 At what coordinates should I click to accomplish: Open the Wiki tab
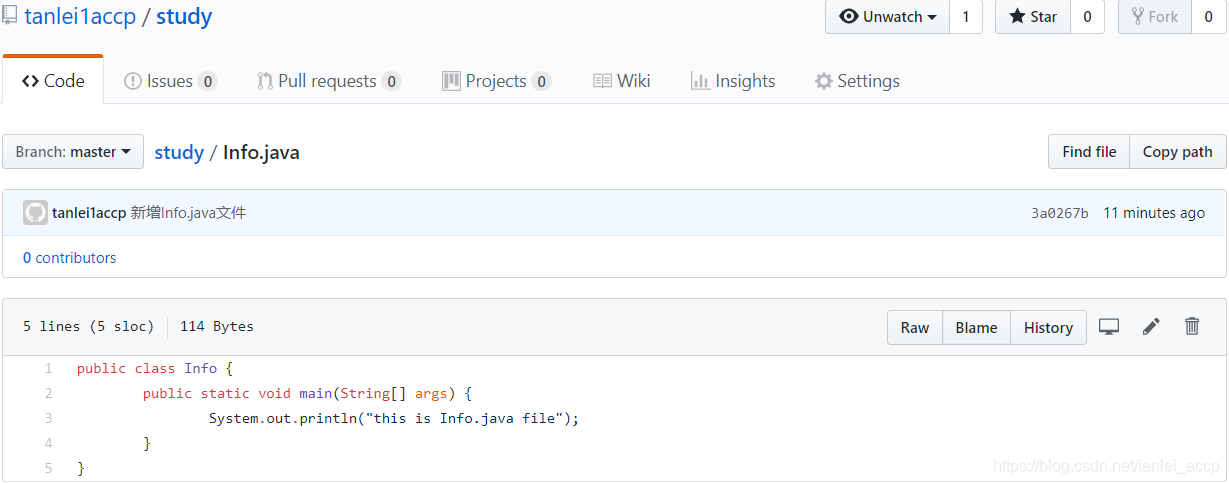coord(622,81)
